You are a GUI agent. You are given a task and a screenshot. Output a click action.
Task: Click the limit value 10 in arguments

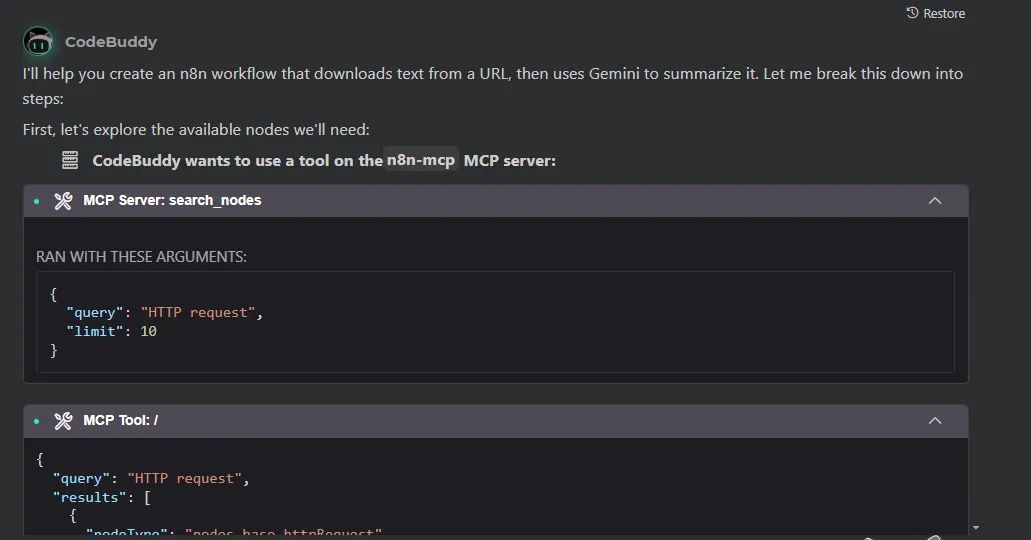[148, 331]
